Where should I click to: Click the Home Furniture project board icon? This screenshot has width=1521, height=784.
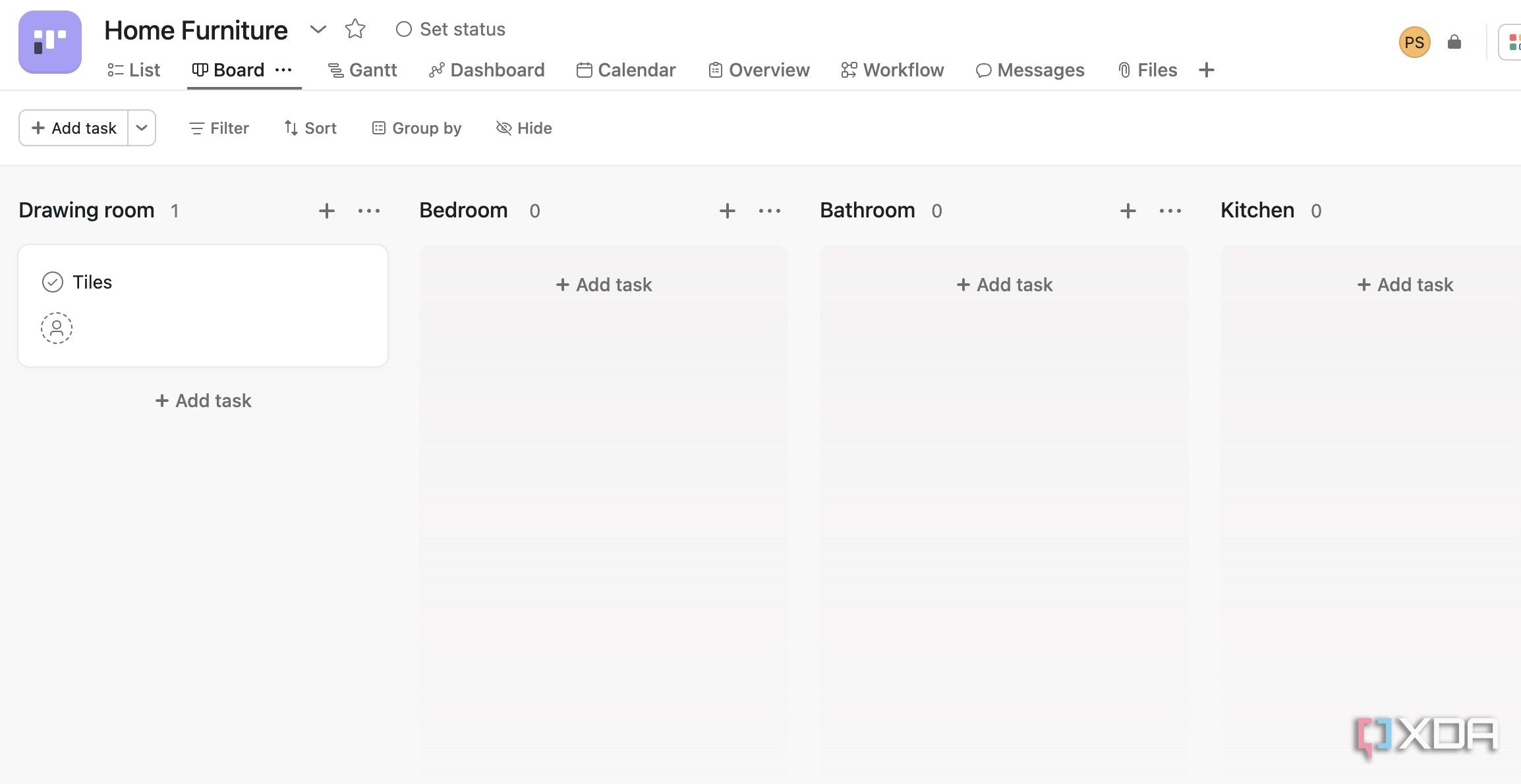point(50,42)
